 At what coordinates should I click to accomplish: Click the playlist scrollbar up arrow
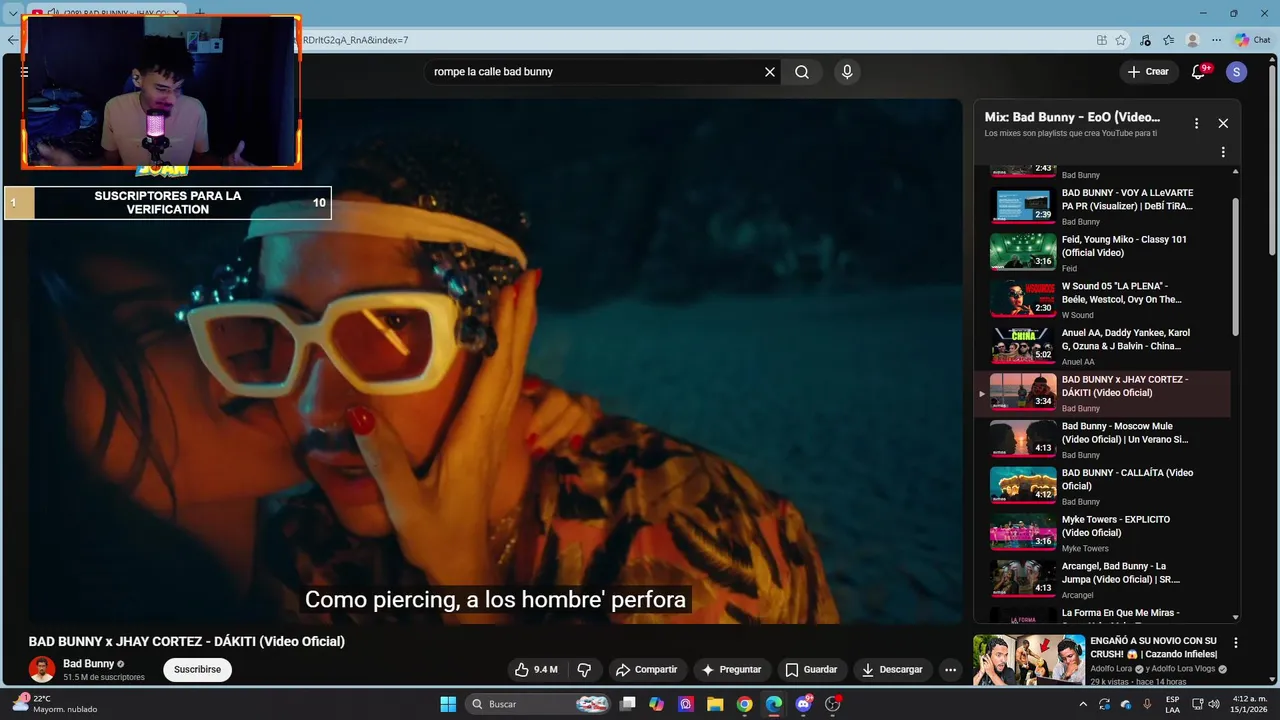(1236, 171)
